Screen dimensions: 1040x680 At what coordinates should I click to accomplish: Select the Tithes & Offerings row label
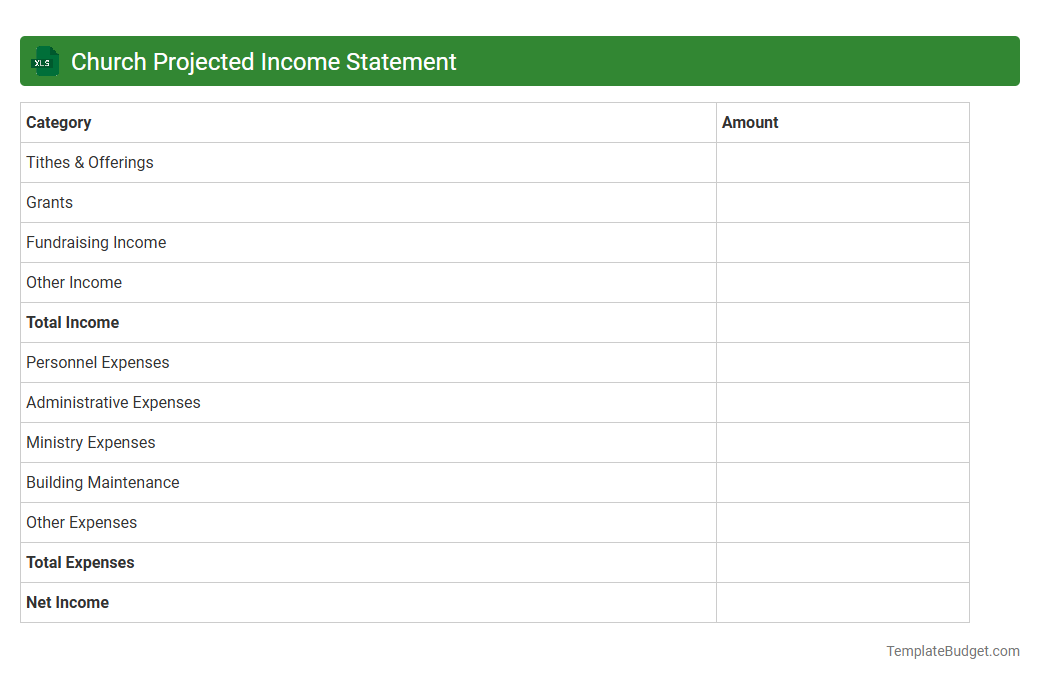click(x=89, y=162)
